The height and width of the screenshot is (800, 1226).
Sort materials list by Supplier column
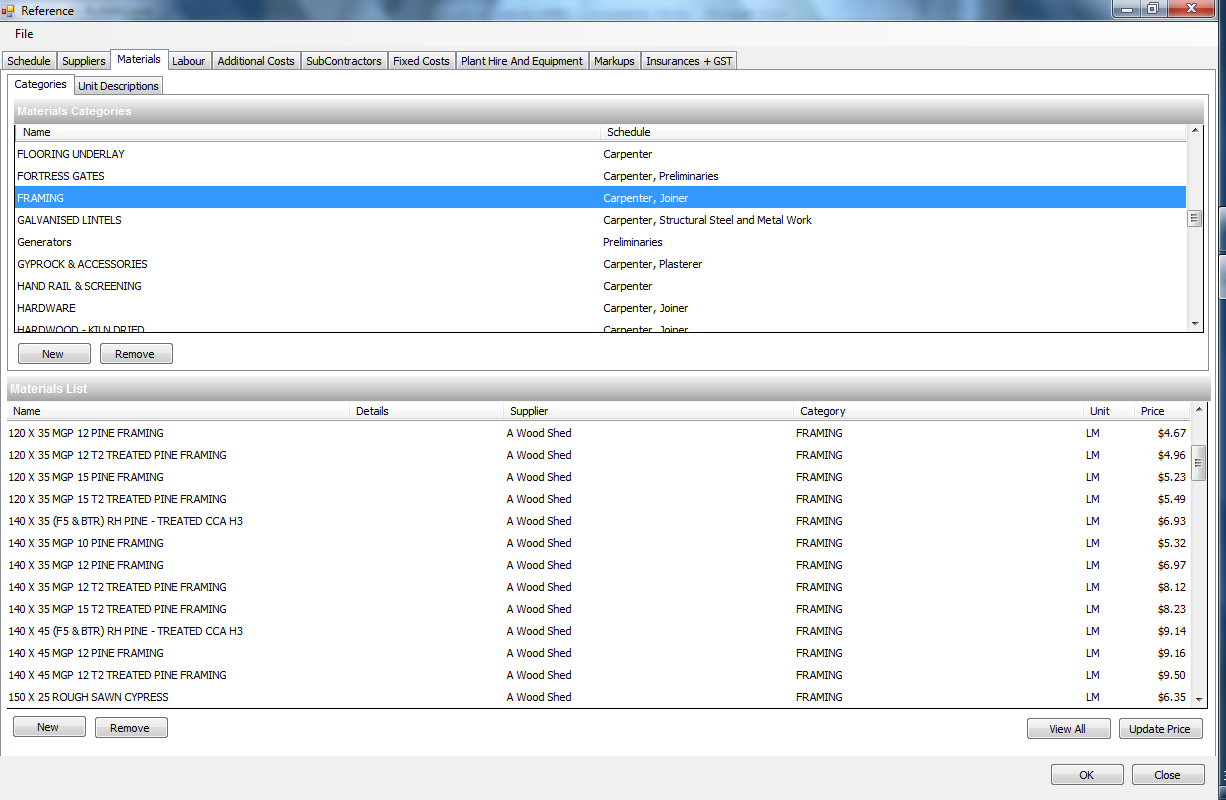tap(529, 411)
